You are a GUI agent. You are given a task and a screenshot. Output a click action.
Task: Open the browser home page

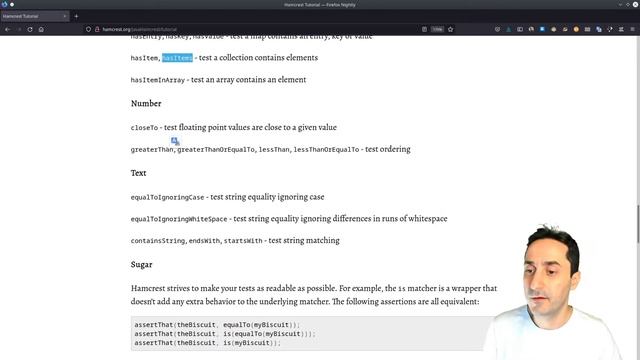pos(41,29)
